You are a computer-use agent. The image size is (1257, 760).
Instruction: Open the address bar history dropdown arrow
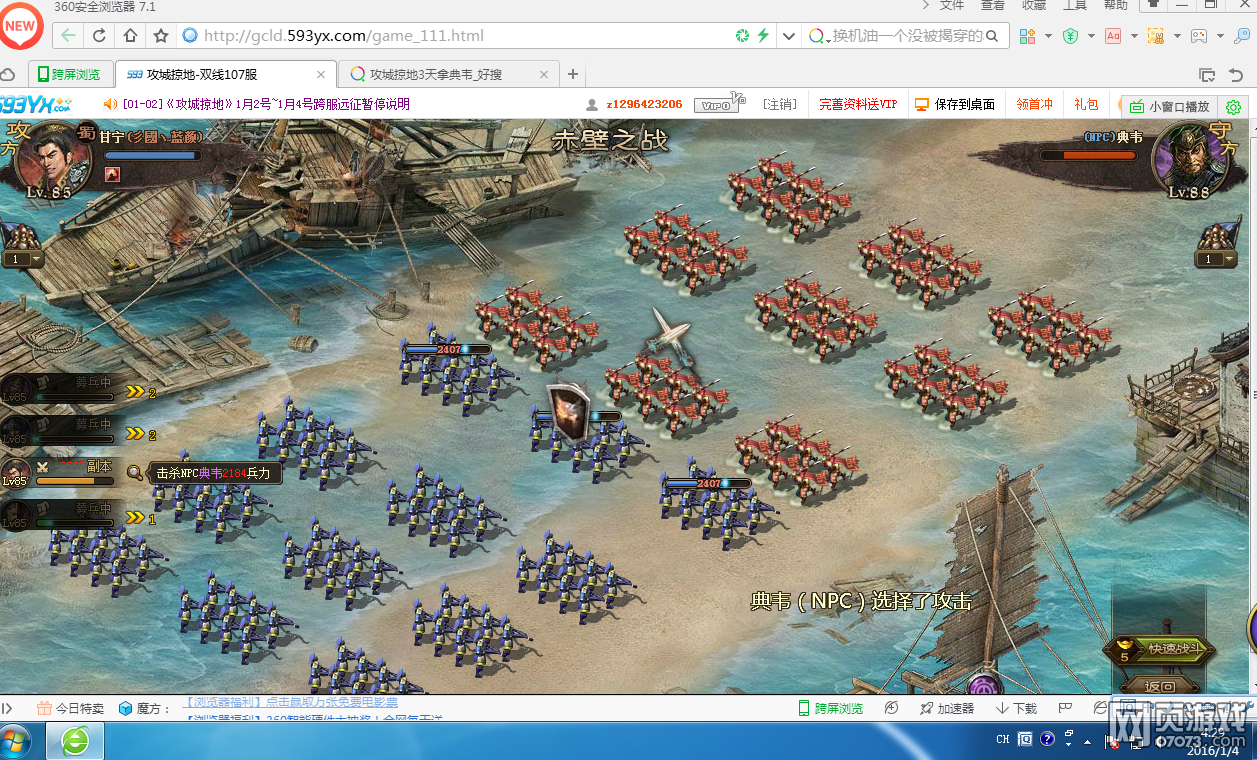coord(789,36)
